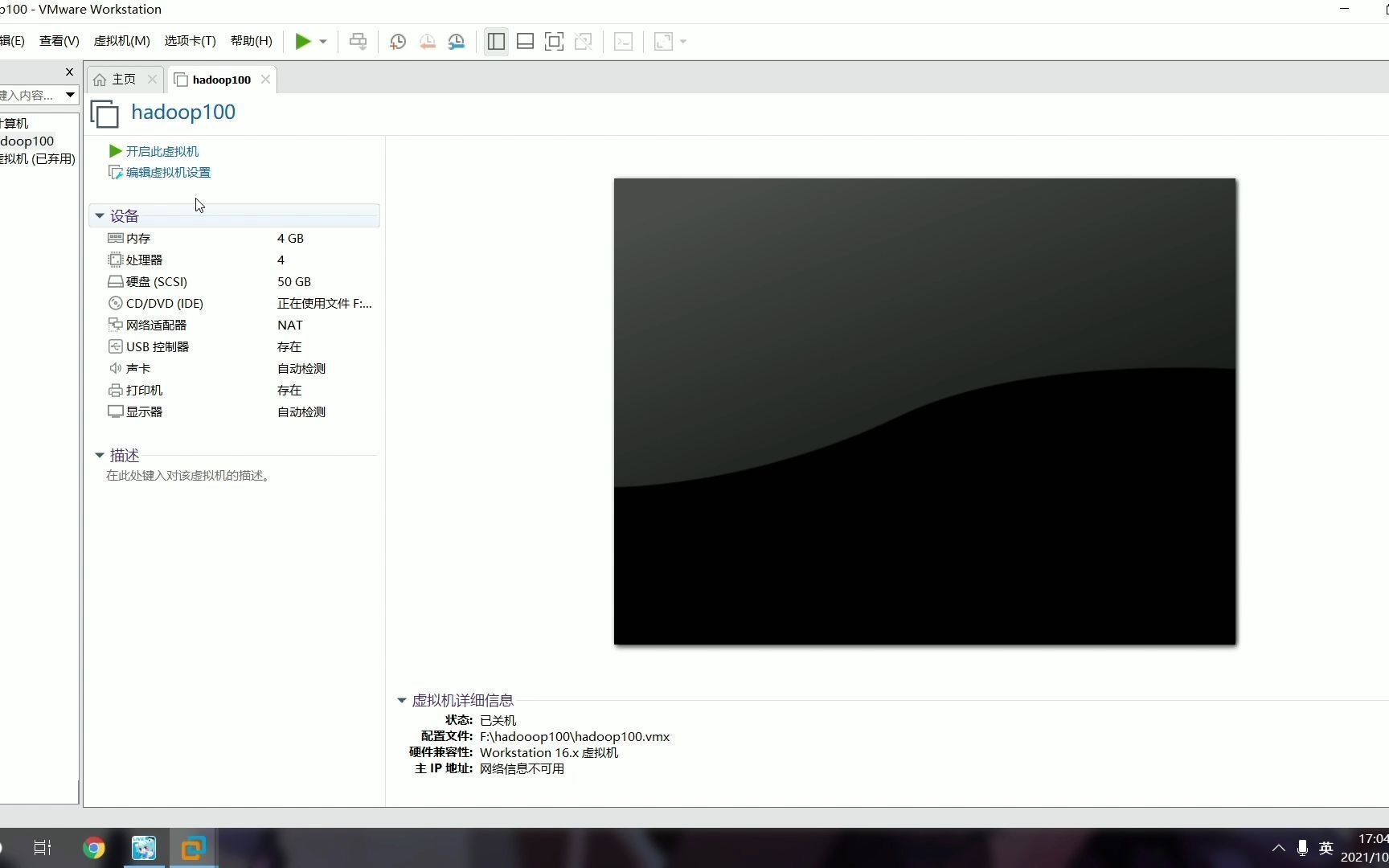Click the take snapshot toolbar icon

398,42
